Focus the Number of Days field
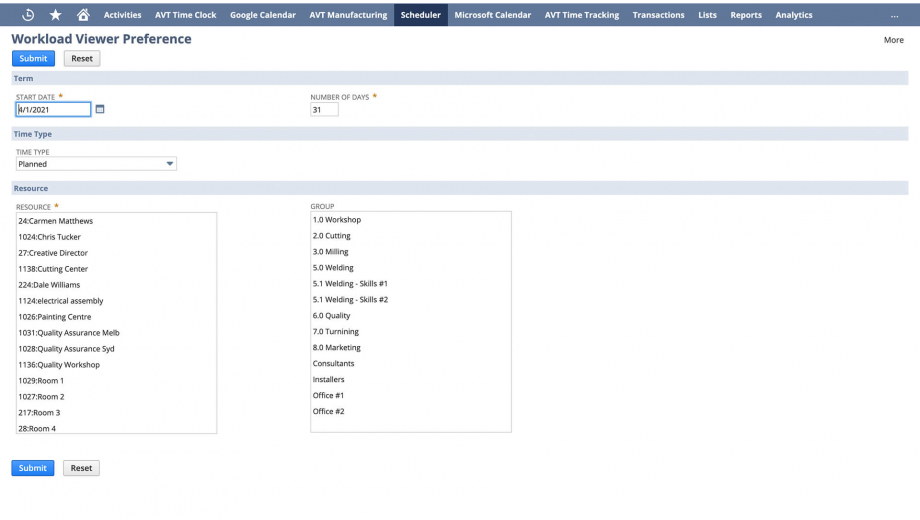 (324, 110)
